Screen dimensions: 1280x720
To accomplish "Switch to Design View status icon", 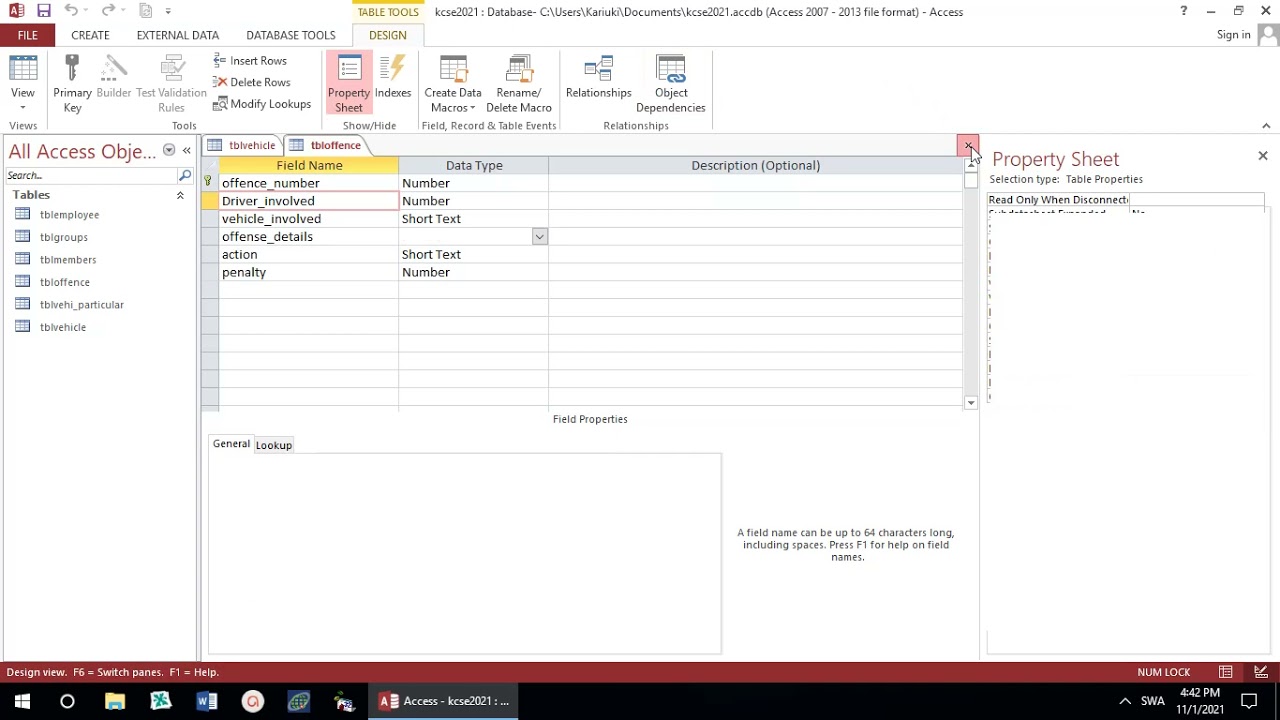I will click(x=1261, y=672).
